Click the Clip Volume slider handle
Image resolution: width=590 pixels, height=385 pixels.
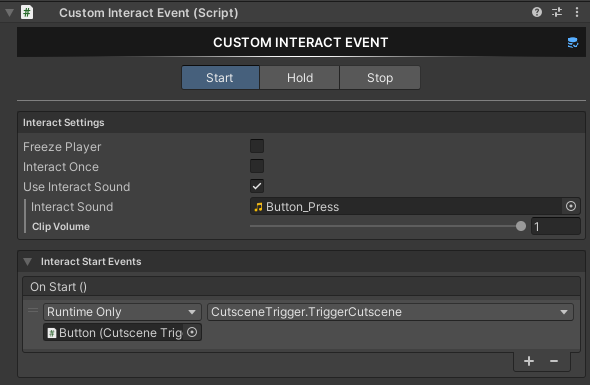click(x=521, y=226)
